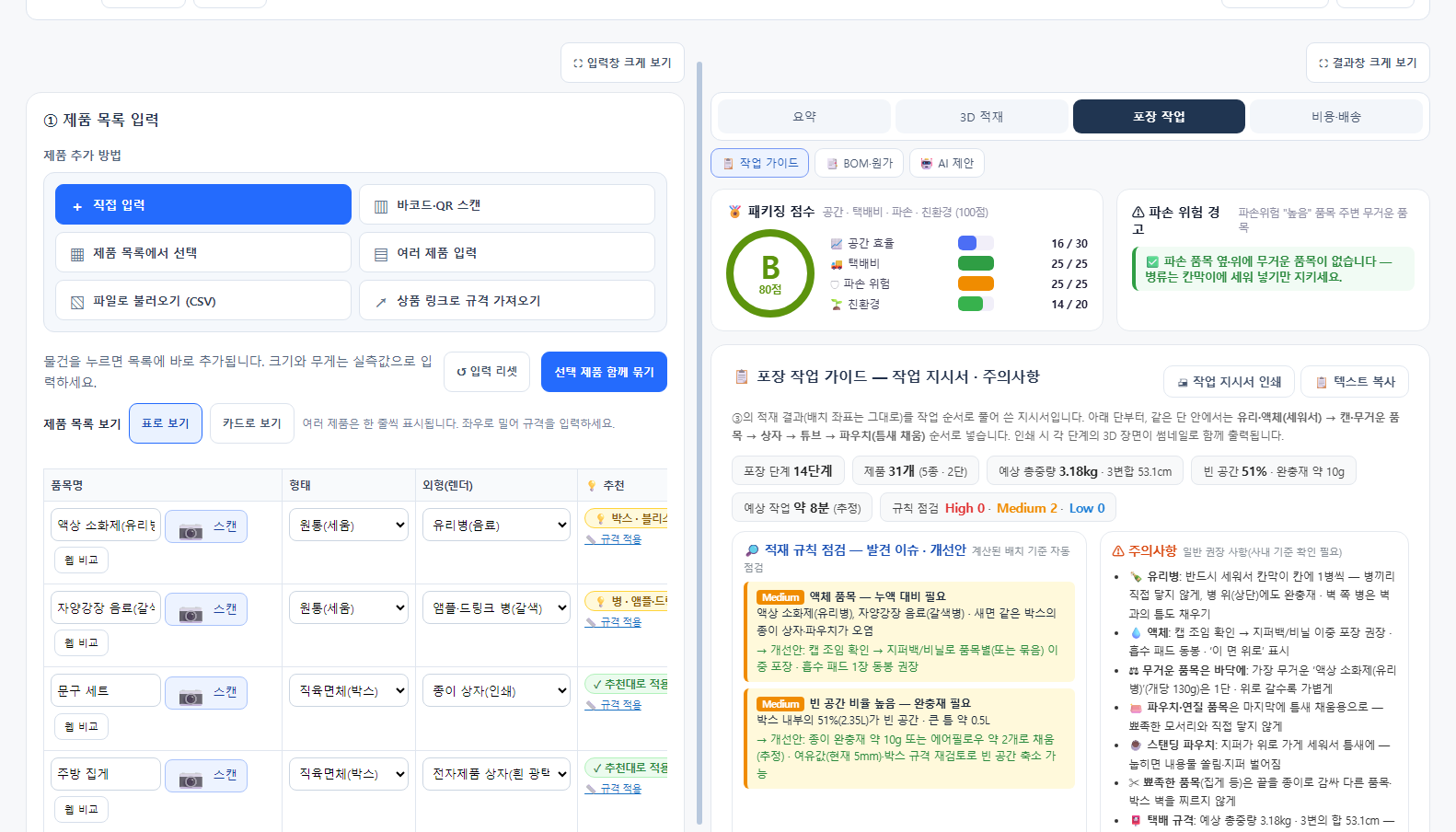Choose the 바코드·QR 스캔 input method
Viewport: 1456px width, 832px height.
click(507, 204)
